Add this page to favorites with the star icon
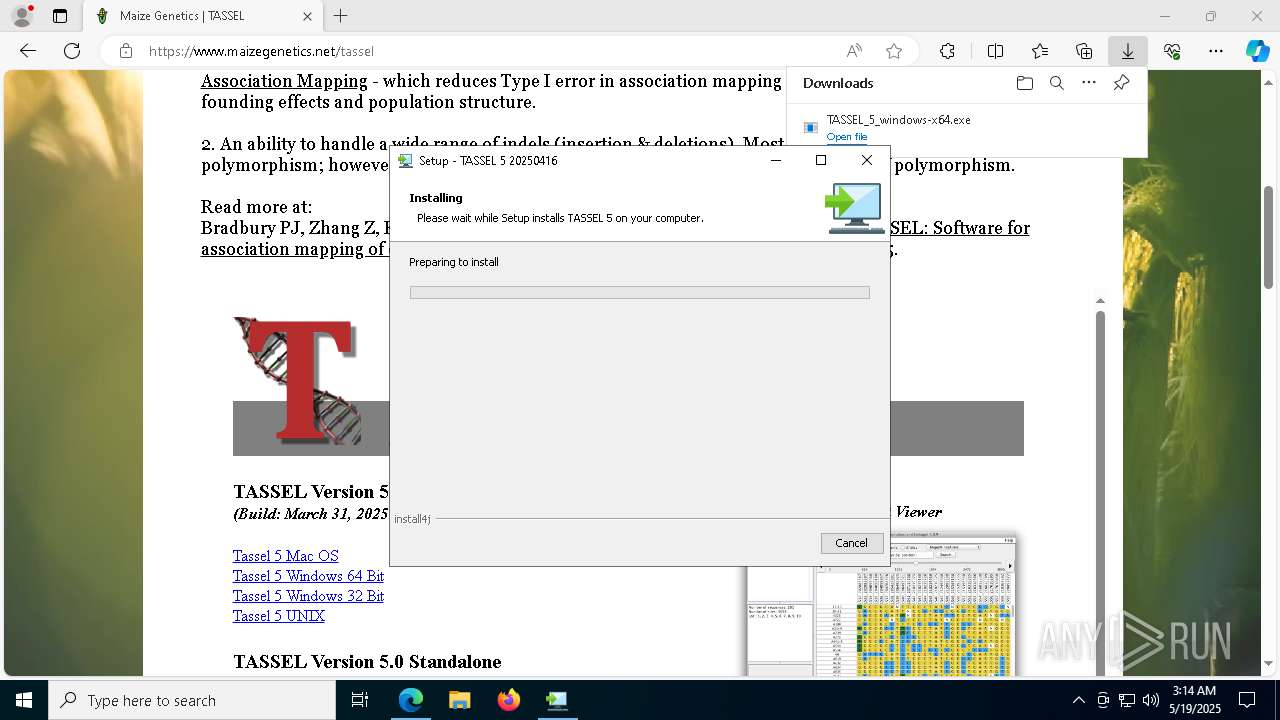The width and height of the screenshot is (1280, 720). [x=894, y=51]
